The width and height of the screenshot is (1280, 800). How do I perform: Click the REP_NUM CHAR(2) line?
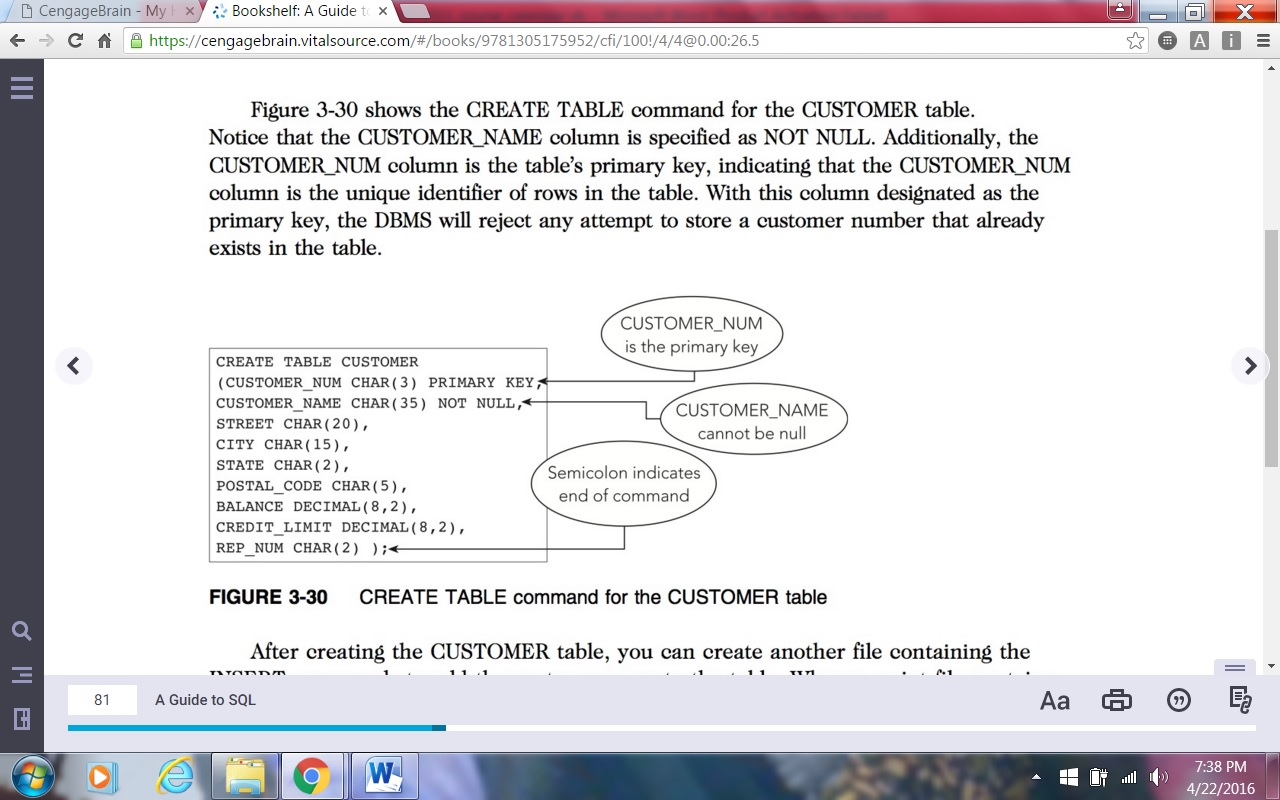301,548
